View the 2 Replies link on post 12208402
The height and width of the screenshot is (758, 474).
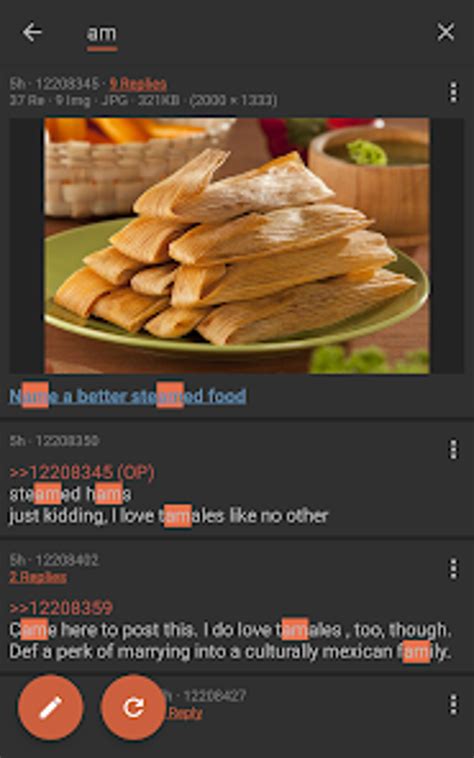pyautogui.click(x=38, y=577)
